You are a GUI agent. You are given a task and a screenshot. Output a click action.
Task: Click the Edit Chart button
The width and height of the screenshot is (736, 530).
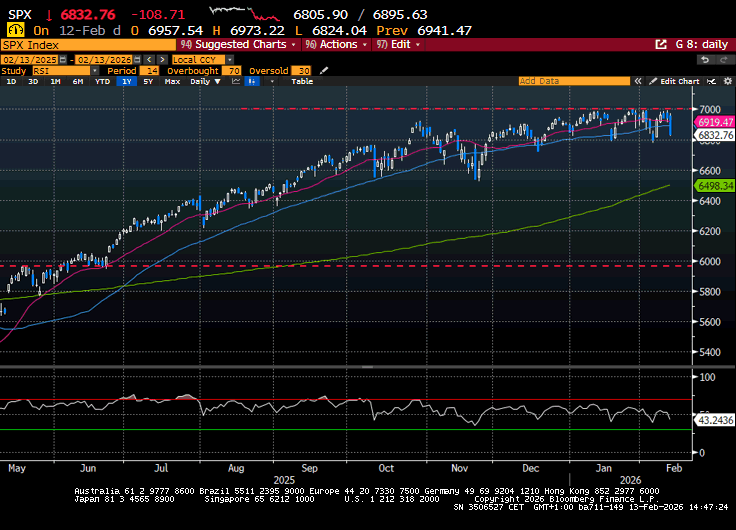pyautogui.click(x=678, y=81)
